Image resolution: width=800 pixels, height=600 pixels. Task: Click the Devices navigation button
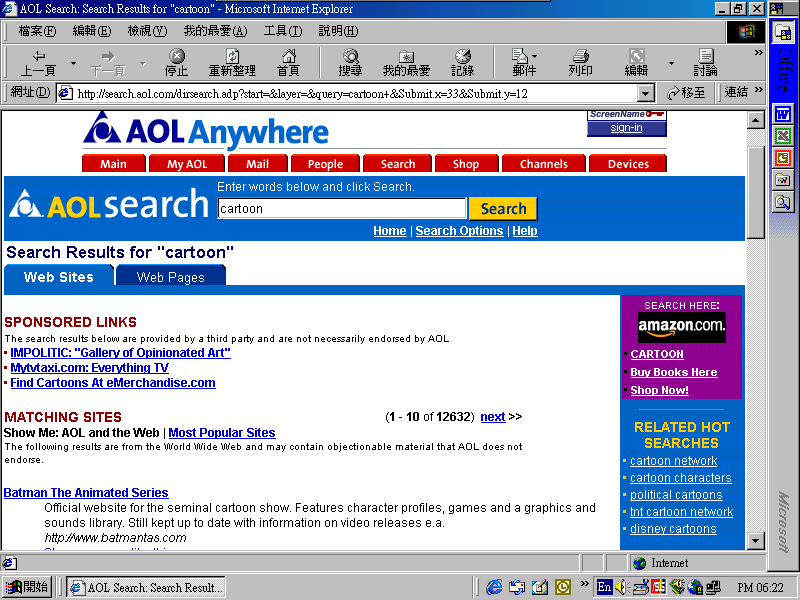628,164
